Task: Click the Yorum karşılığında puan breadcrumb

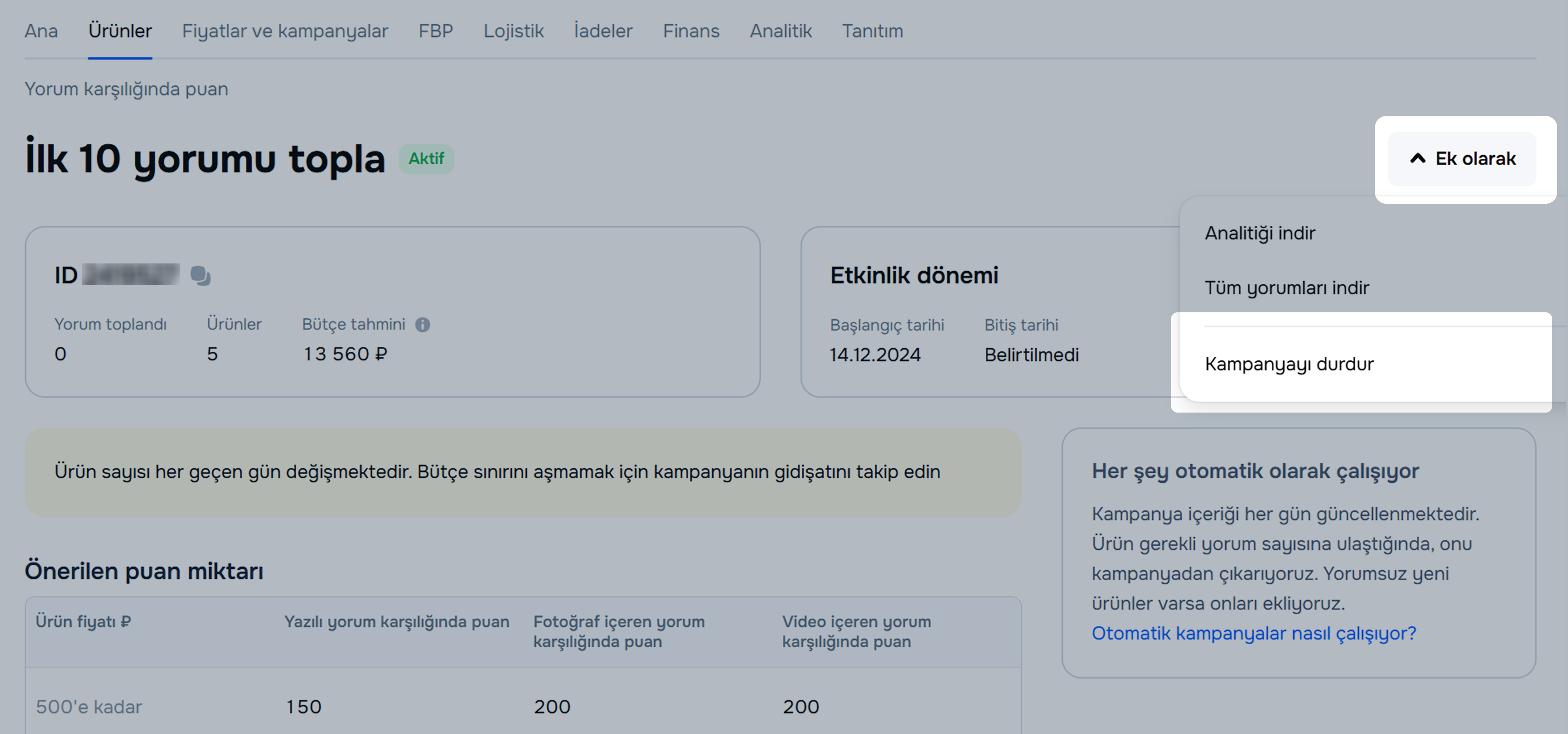Action: (126, 89)
